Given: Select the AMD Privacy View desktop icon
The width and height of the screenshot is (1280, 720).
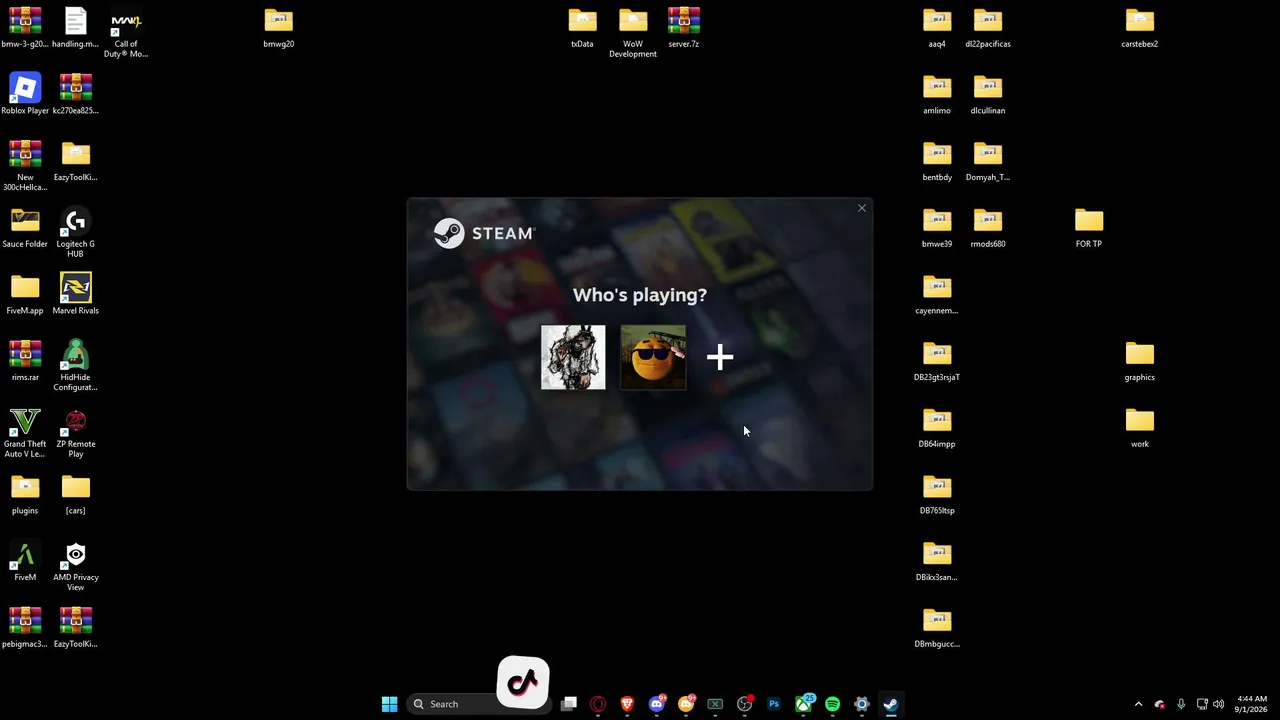Looking at the screenshot, I should [75, 566].
